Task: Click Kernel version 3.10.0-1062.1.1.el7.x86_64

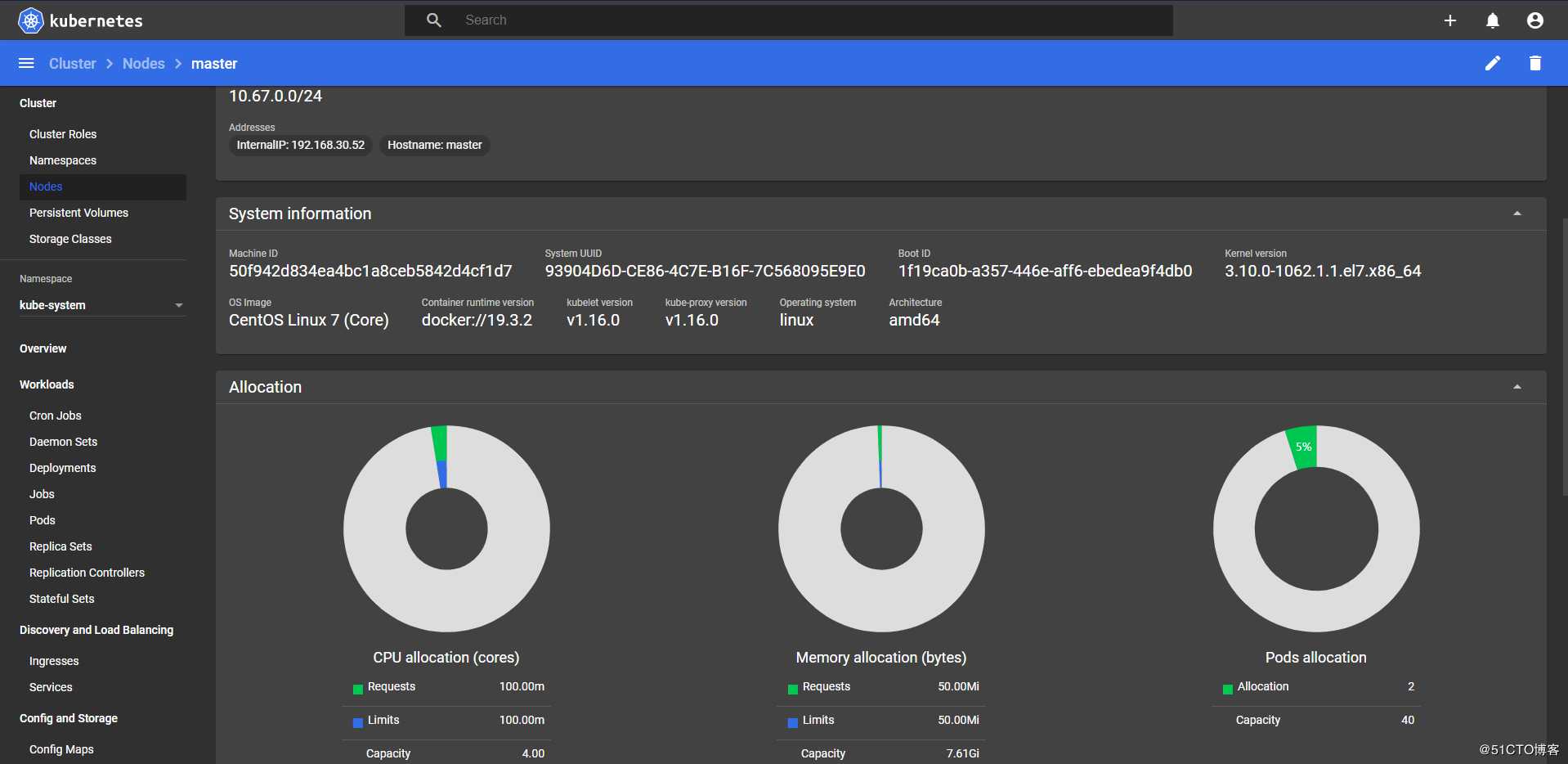Action: click(1323, 271)
